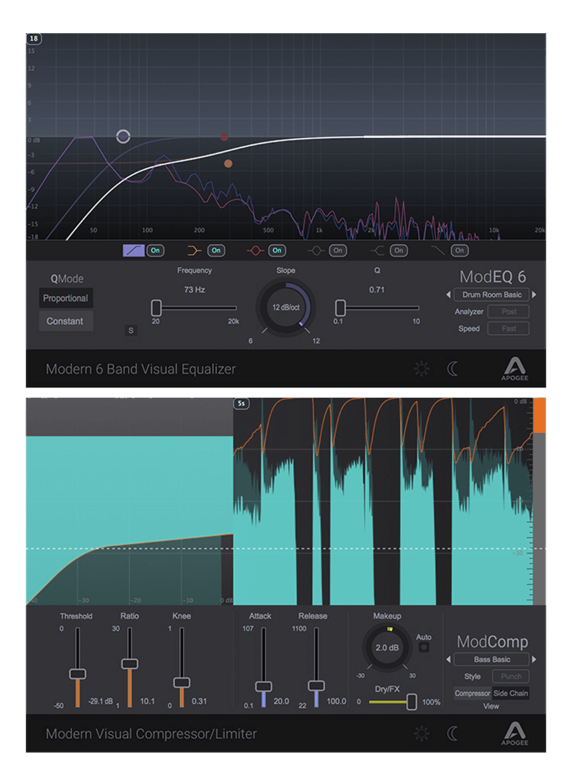The height and width of the screenshot is (766, 562).
Task: Switch to Side Chain view tab
Action: click(x=511, y=693)
